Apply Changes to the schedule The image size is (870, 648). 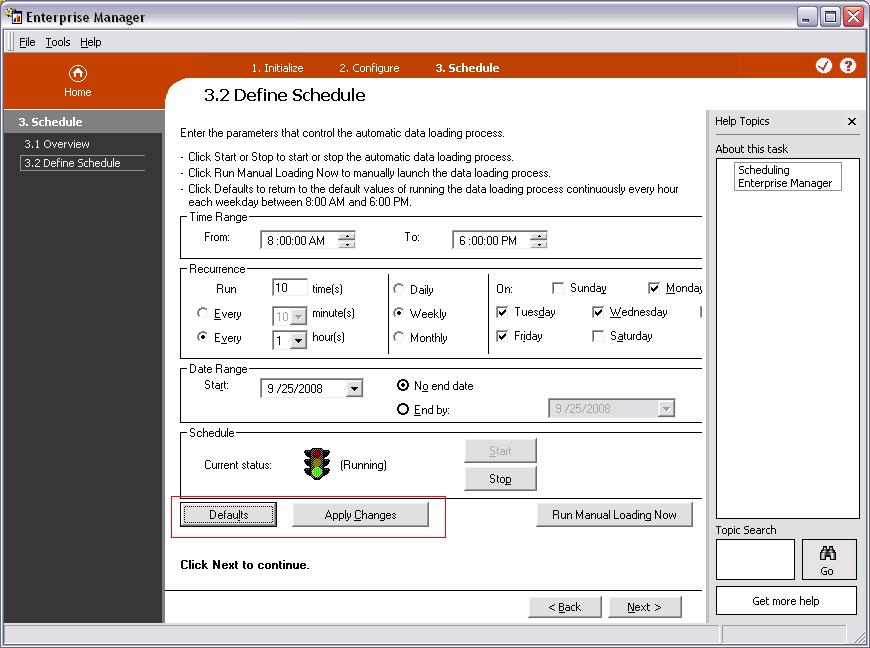click(361, 514)
